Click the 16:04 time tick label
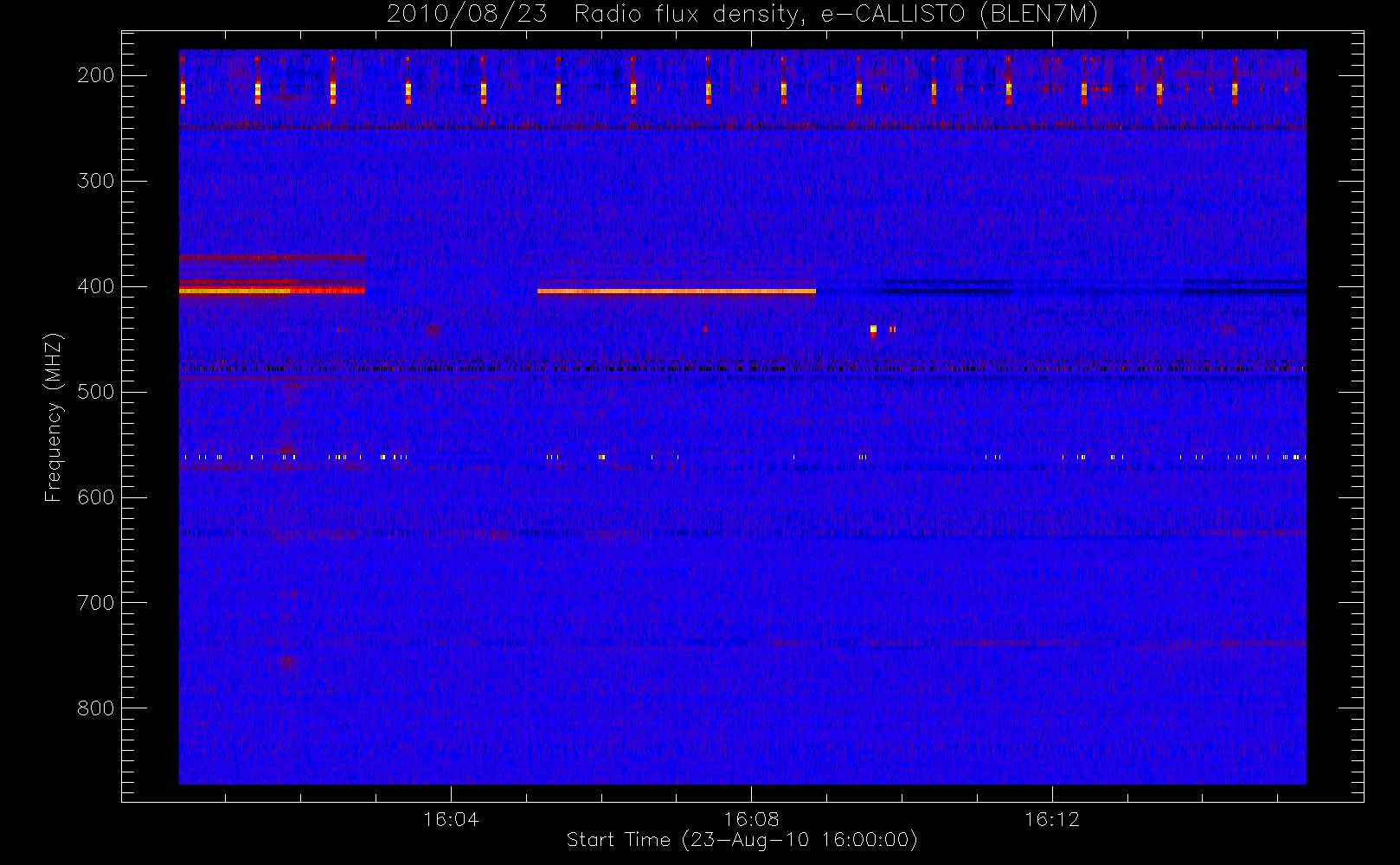The image size is (1400, 865). tap(451, 819)
